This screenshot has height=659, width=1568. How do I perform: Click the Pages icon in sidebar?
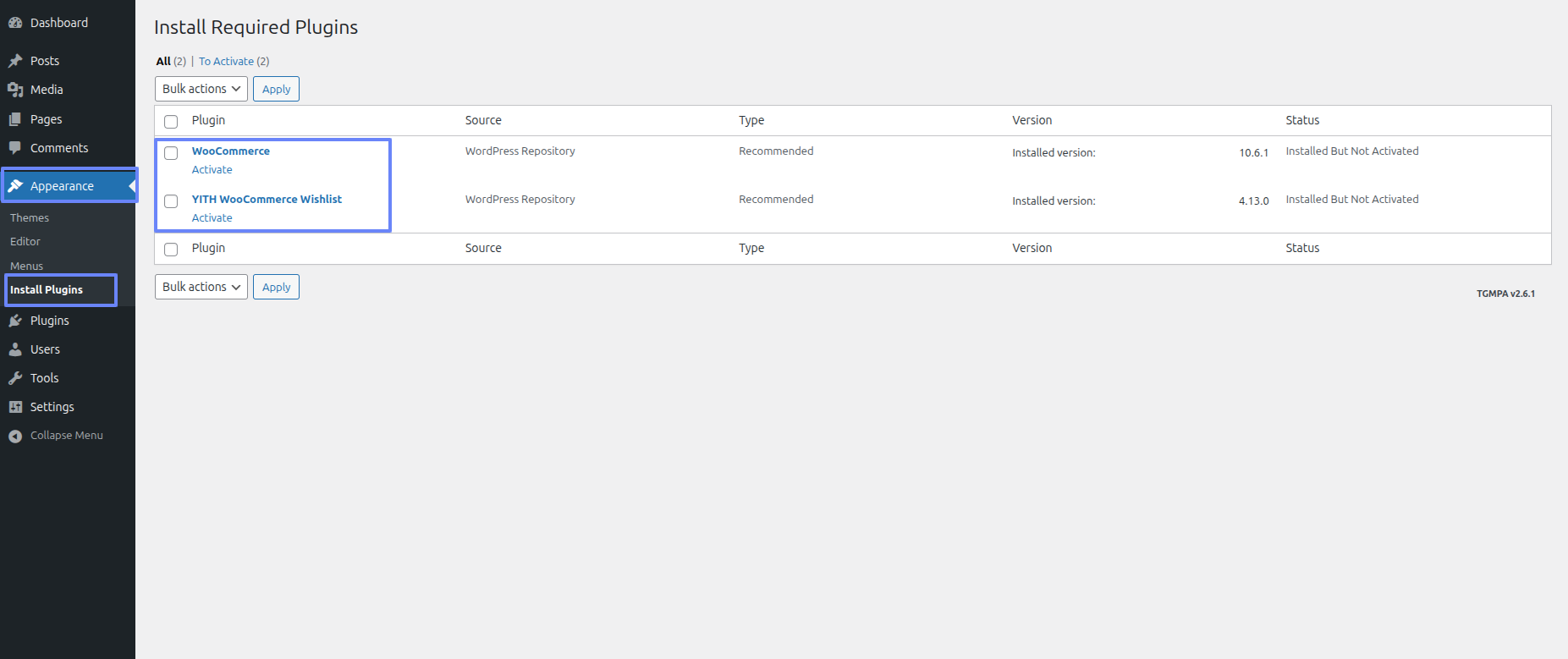pos(15,119)
